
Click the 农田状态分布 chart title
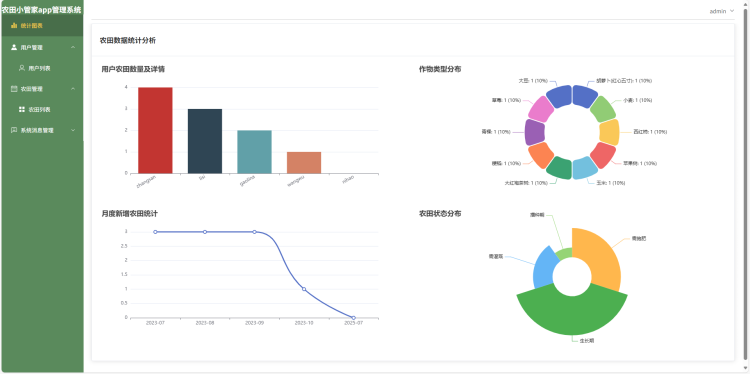click(440, 214)
